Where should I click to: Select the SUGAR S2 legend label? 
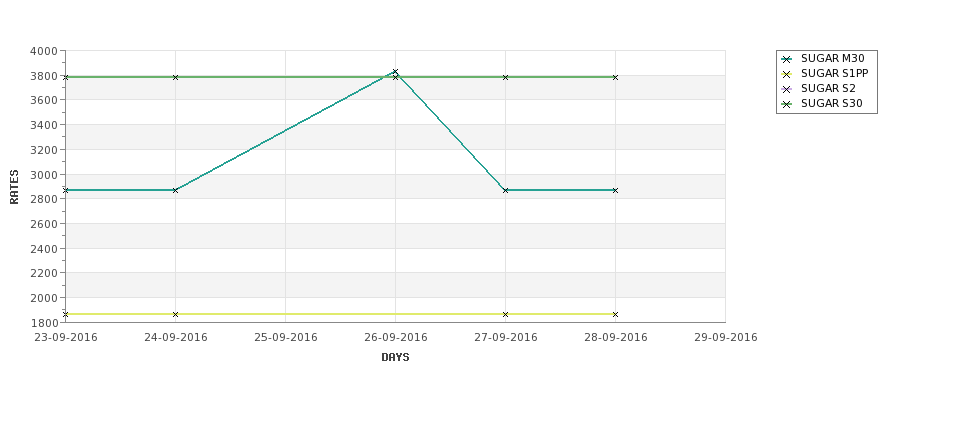828,88
